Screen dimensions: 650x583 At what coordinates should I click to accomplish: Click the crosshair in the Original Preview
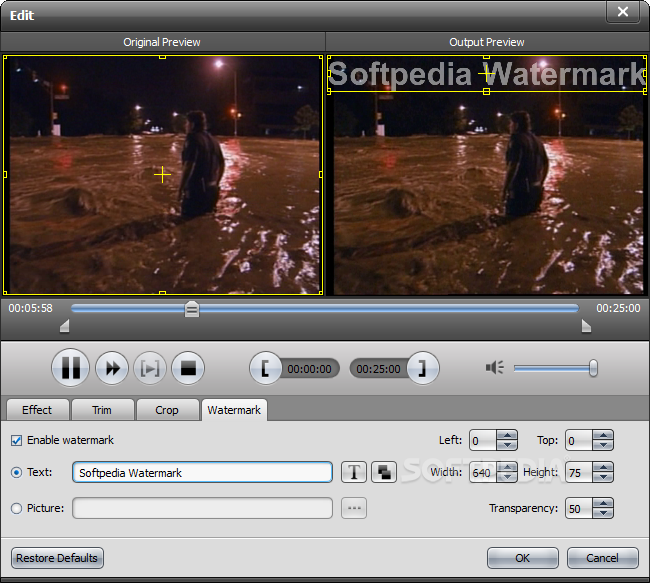click(162, 175)
